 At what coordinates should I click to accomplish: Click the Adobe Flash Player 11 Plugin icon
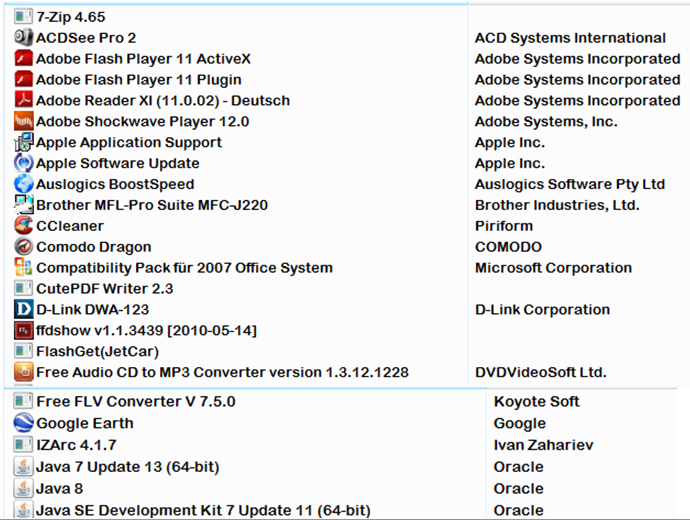click(23, 79)
